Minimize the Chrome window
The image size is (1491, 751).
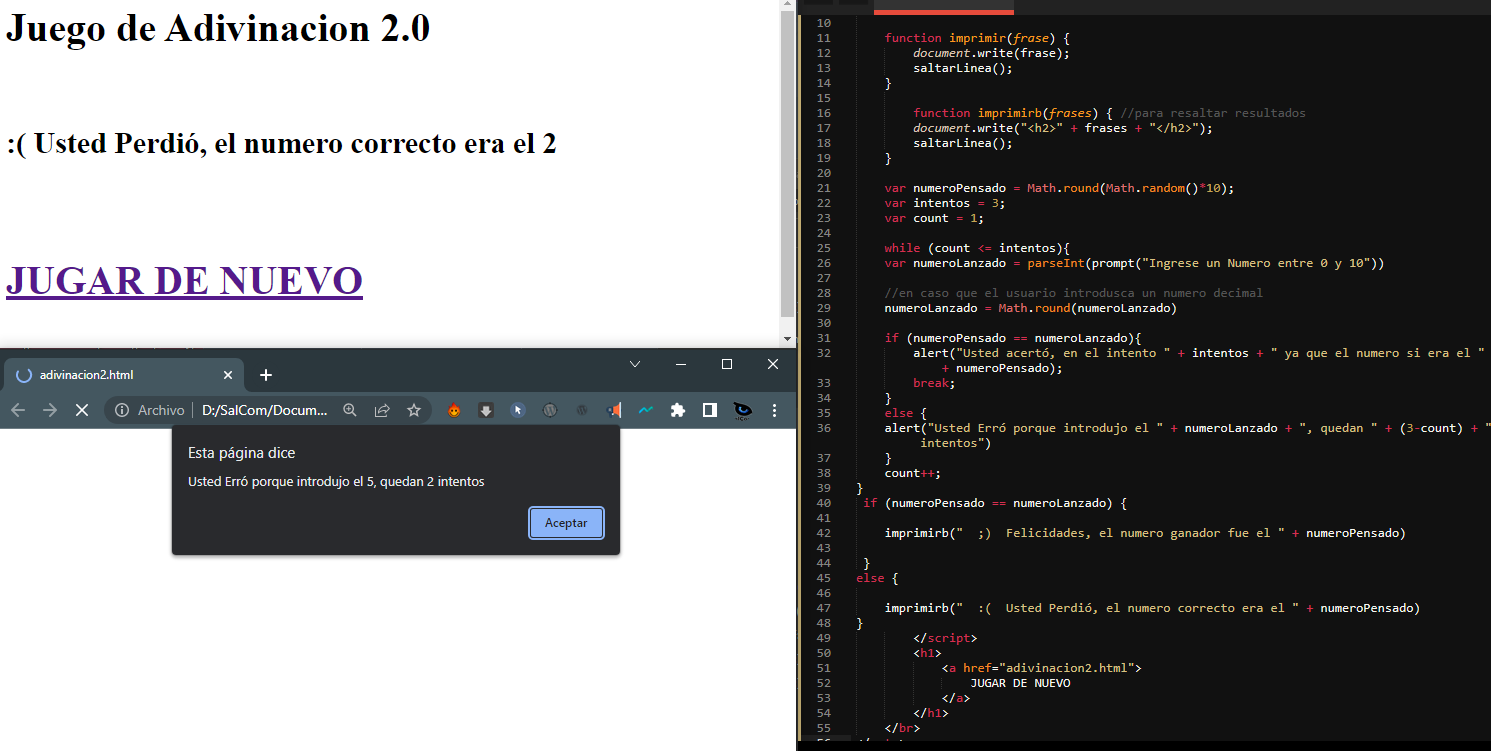tap(681, 365)
